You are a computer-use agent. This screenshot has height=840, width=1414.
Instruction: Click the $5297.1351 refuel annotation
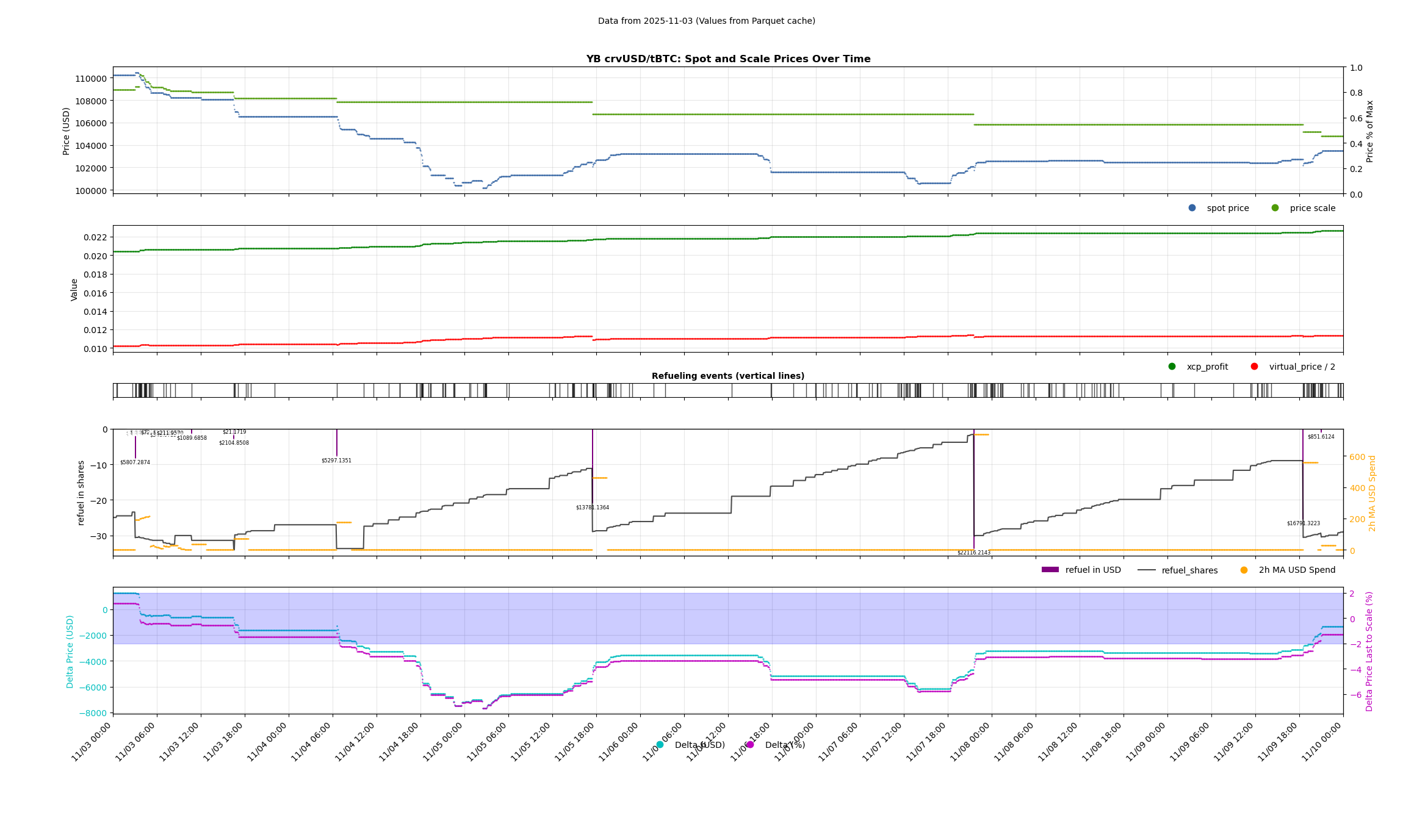pyautogui.click(x=336, y=461)
